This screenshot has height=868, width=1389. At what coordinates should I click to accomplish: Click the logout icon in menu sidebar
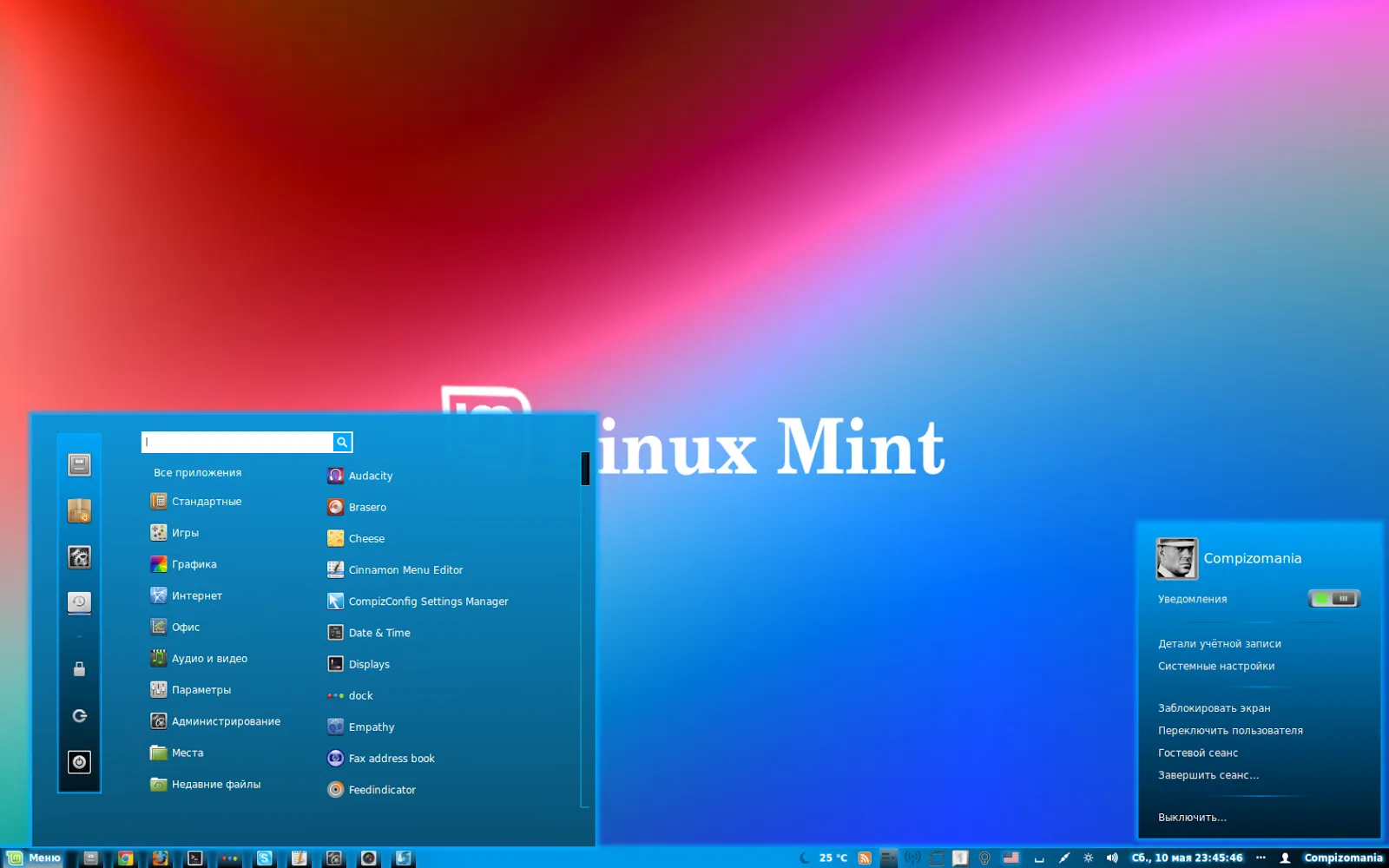pos(79,716)
